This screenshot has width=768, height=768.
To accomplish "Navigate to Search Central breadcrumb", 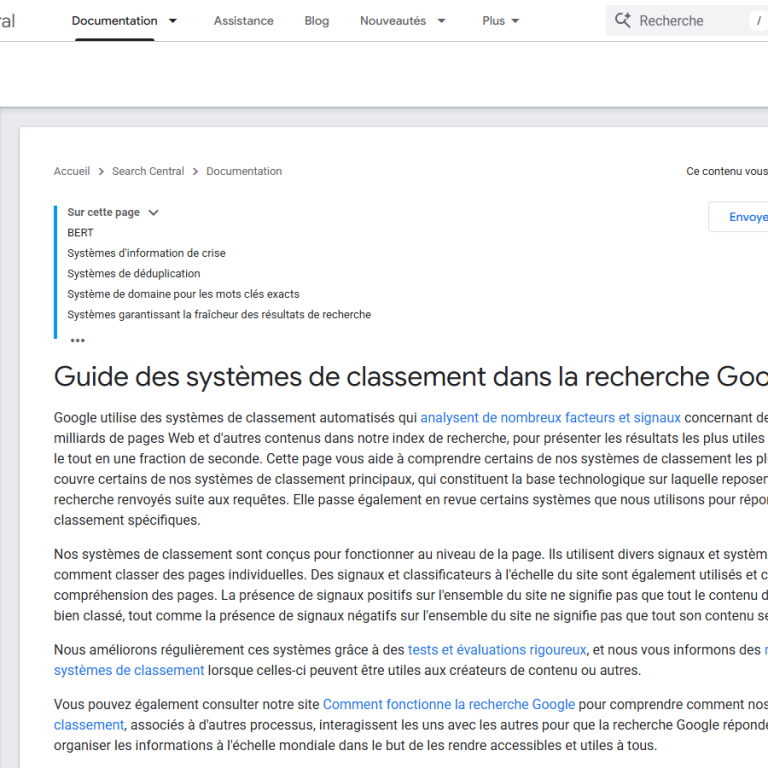I will [x=148, y=171].
